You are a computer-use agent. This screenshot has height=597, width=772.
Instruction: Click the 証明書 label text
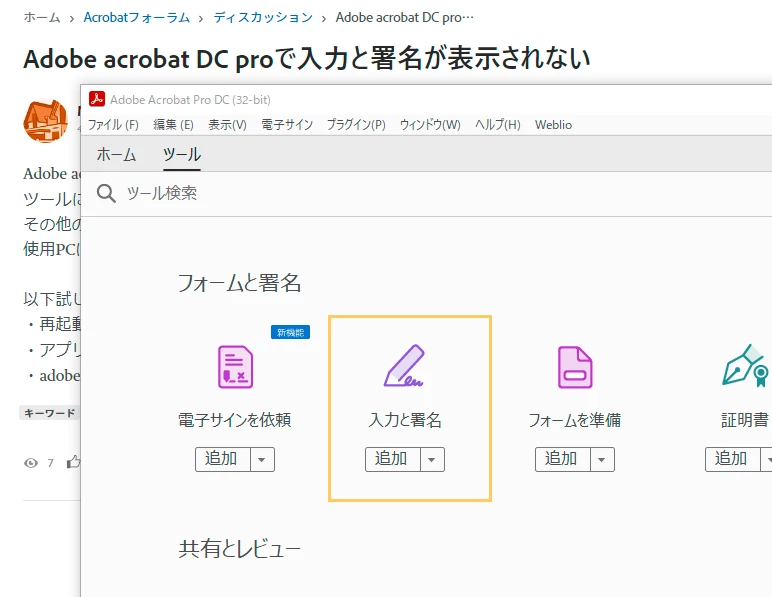(745, 420)
